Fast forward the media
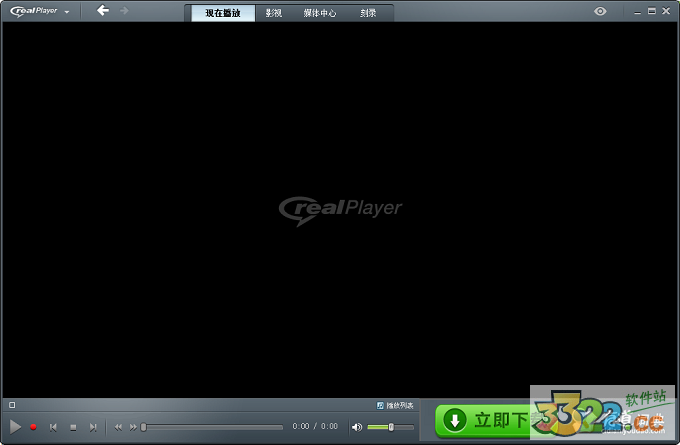The width and height of the screenshot is (680, 445). tap(133, 427)
